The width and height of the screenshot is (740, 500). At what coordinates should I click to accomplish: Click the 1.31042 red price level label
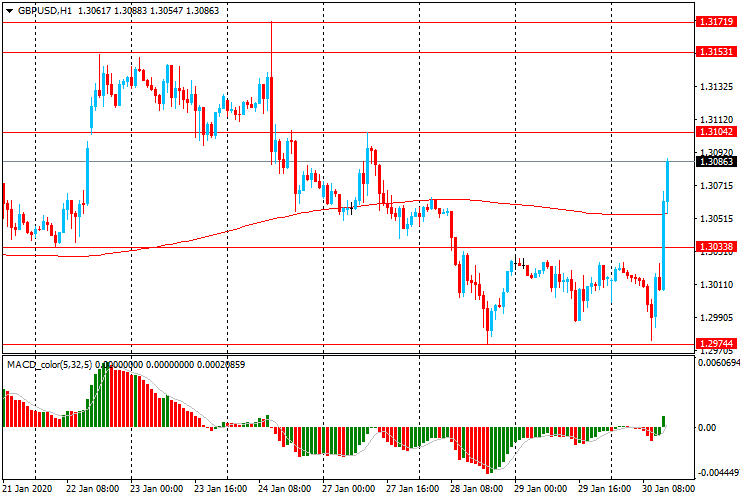[x=716, y=132]
